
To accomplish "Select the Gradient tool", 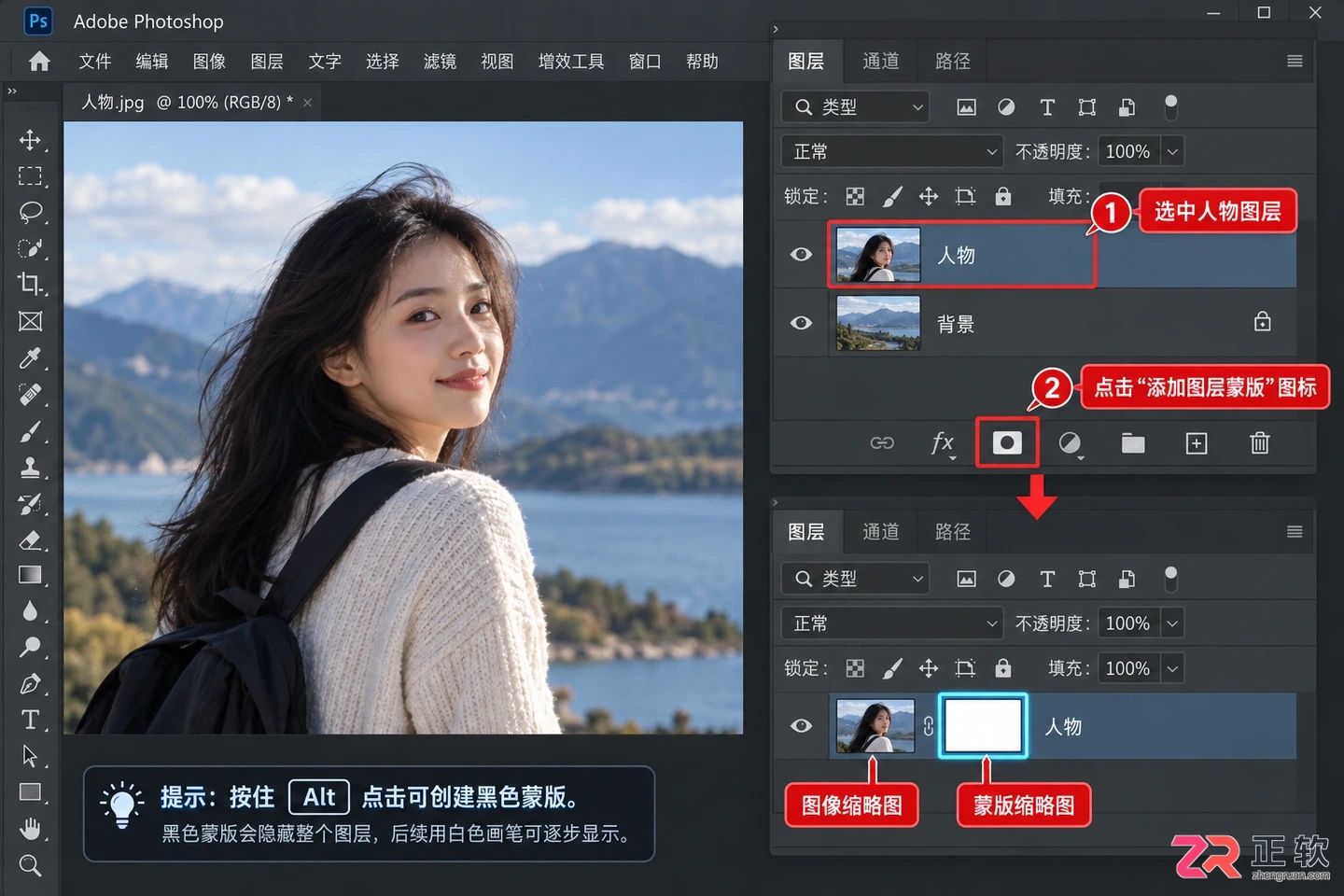I will coord(30,575).
